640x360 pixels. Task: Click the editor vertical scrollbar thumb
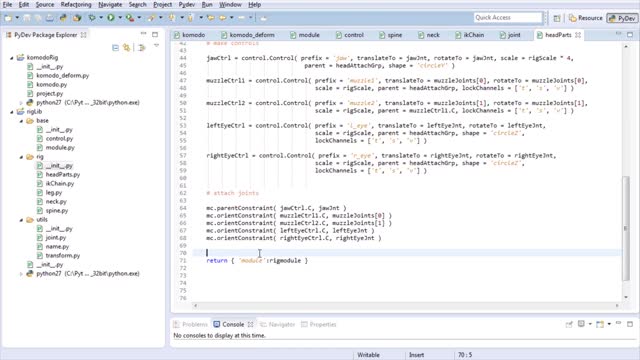pyautogui.click(x=625, y=229)
